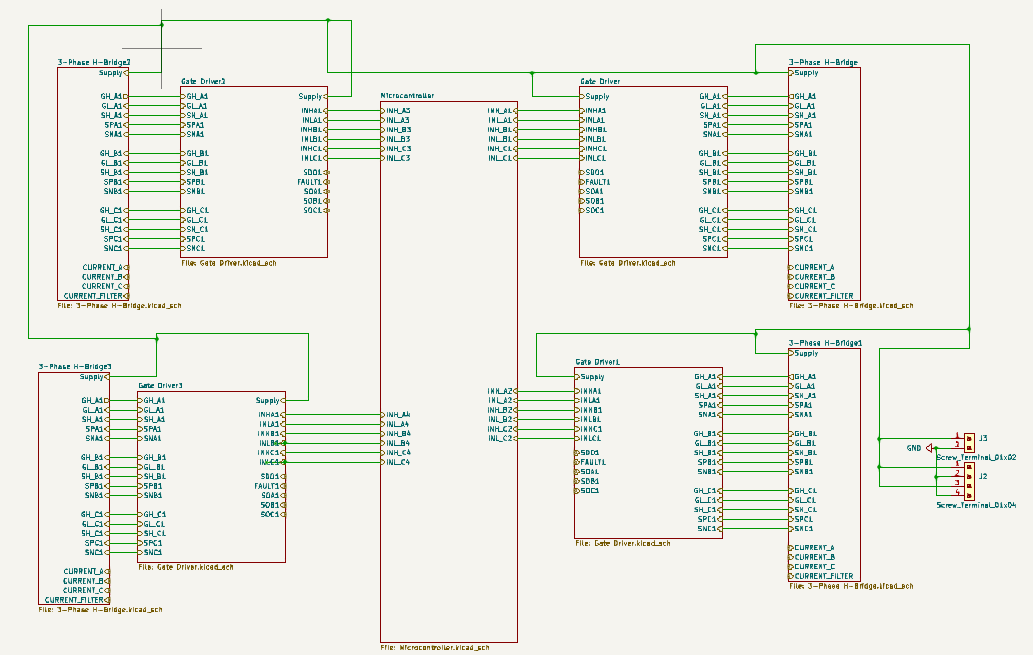Click SOC1 pin on Gate Driver2 sheet
1033x655 pixels.
tap(316, 210)
